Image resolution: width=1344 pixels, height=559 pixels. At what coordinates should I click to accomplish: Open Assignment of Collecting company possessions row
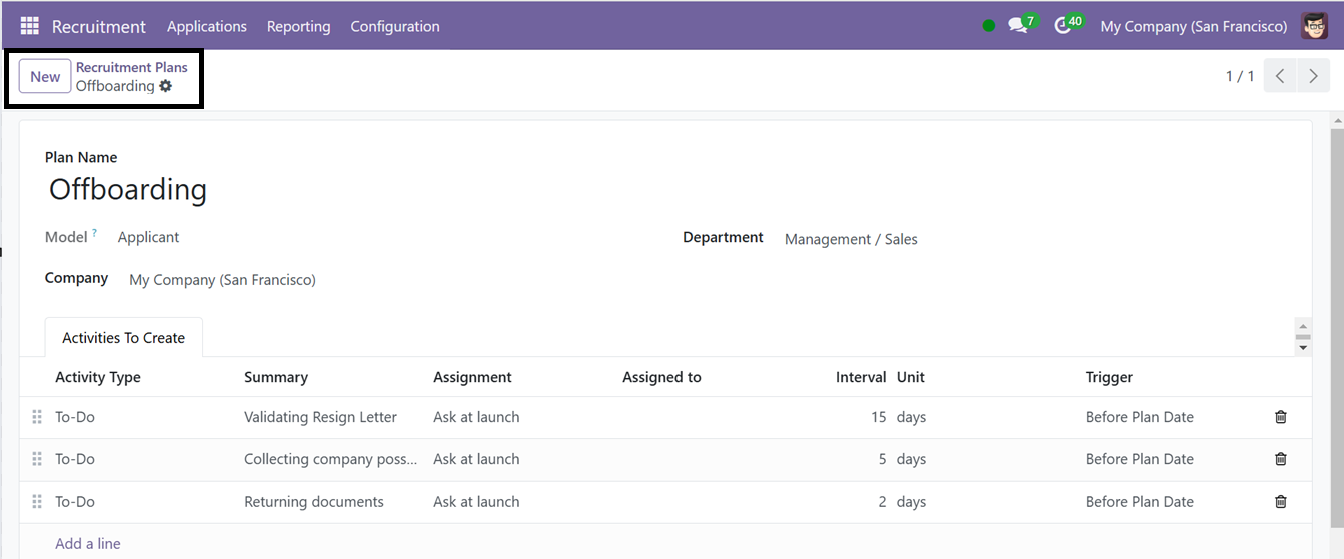pyautogui.click(x=476, y=459)
